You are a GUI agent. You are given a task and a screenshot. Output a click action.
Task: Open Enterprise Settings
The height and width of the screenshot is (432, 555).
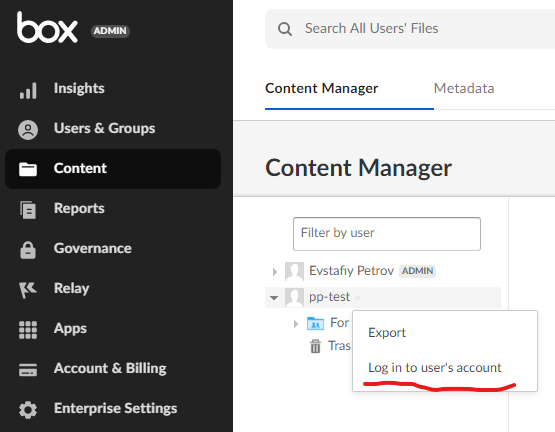click(115, 408)
